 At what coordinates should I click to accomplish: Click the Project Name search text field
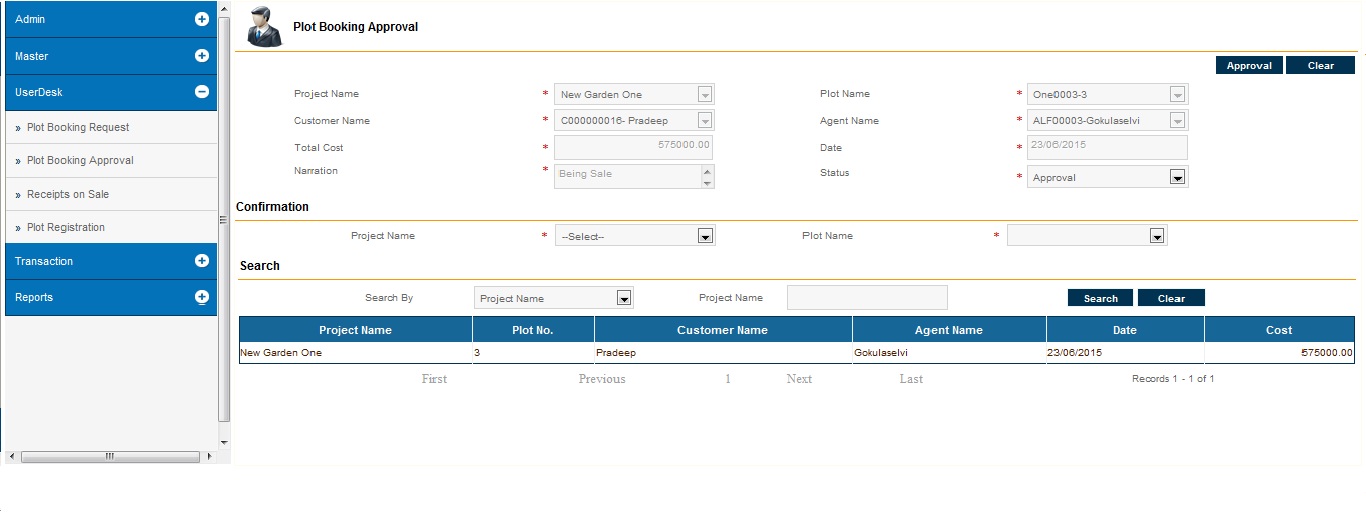pos(867,298)
